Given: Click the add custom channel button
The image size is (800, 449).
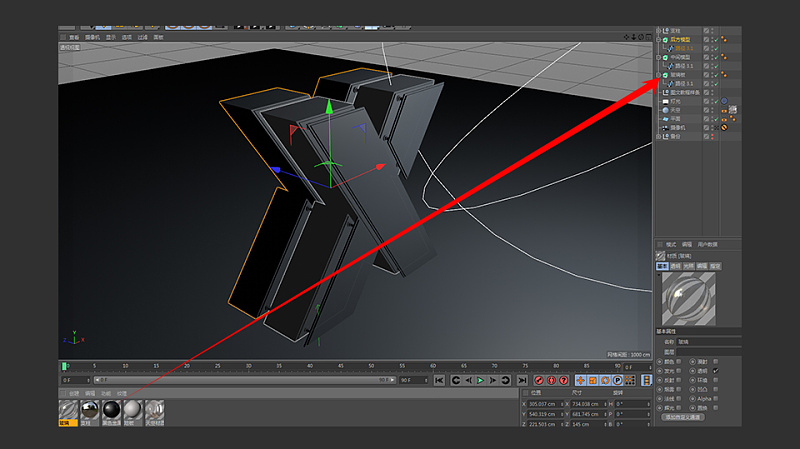Looking at the screenshot, I should 683,417.
